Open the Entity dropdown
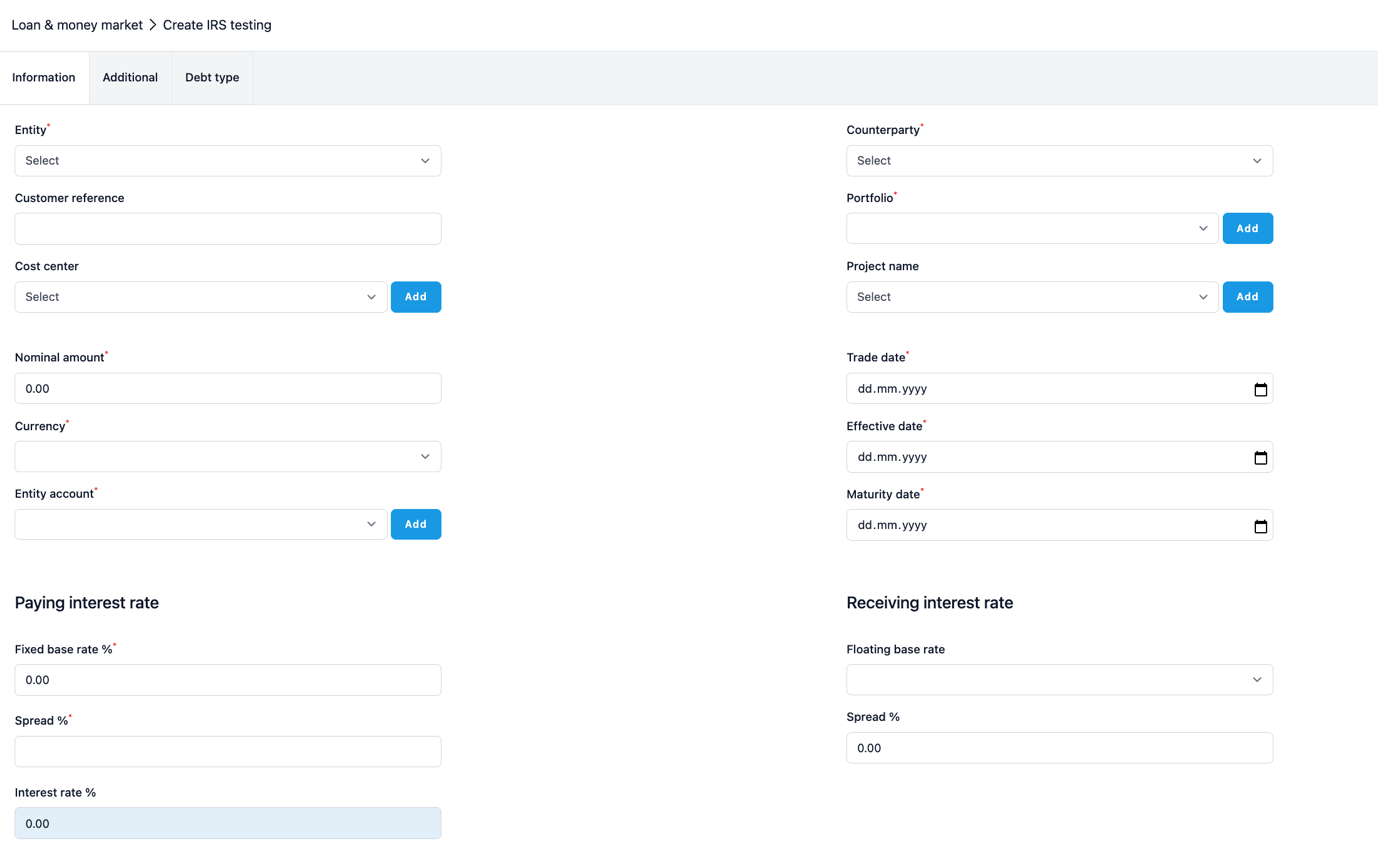1378x863 pixels. pos(228,161)
